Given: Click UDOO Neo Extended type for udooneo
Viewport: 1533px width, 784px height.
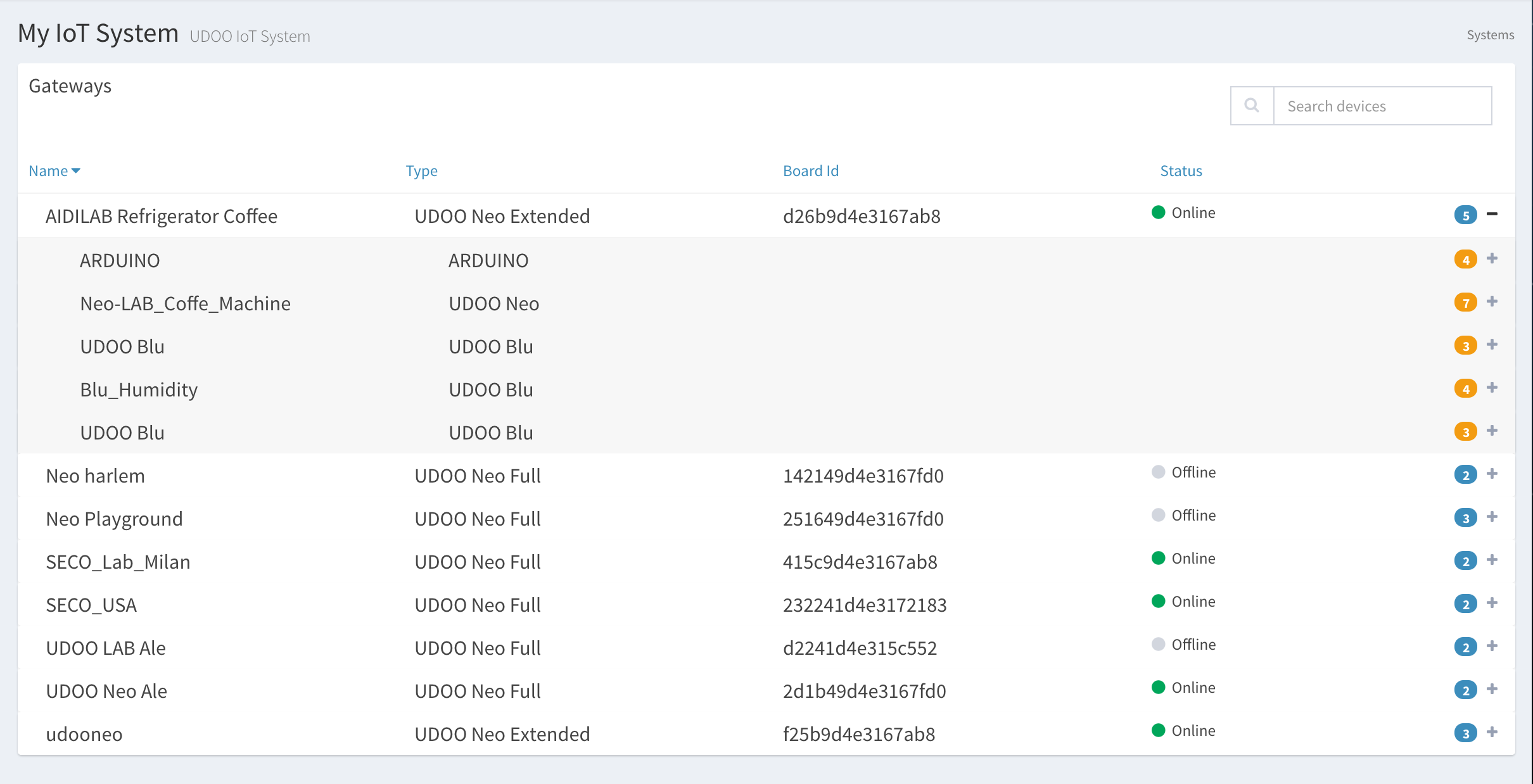Looking at the screenshot, I should [x=502, y=735].
